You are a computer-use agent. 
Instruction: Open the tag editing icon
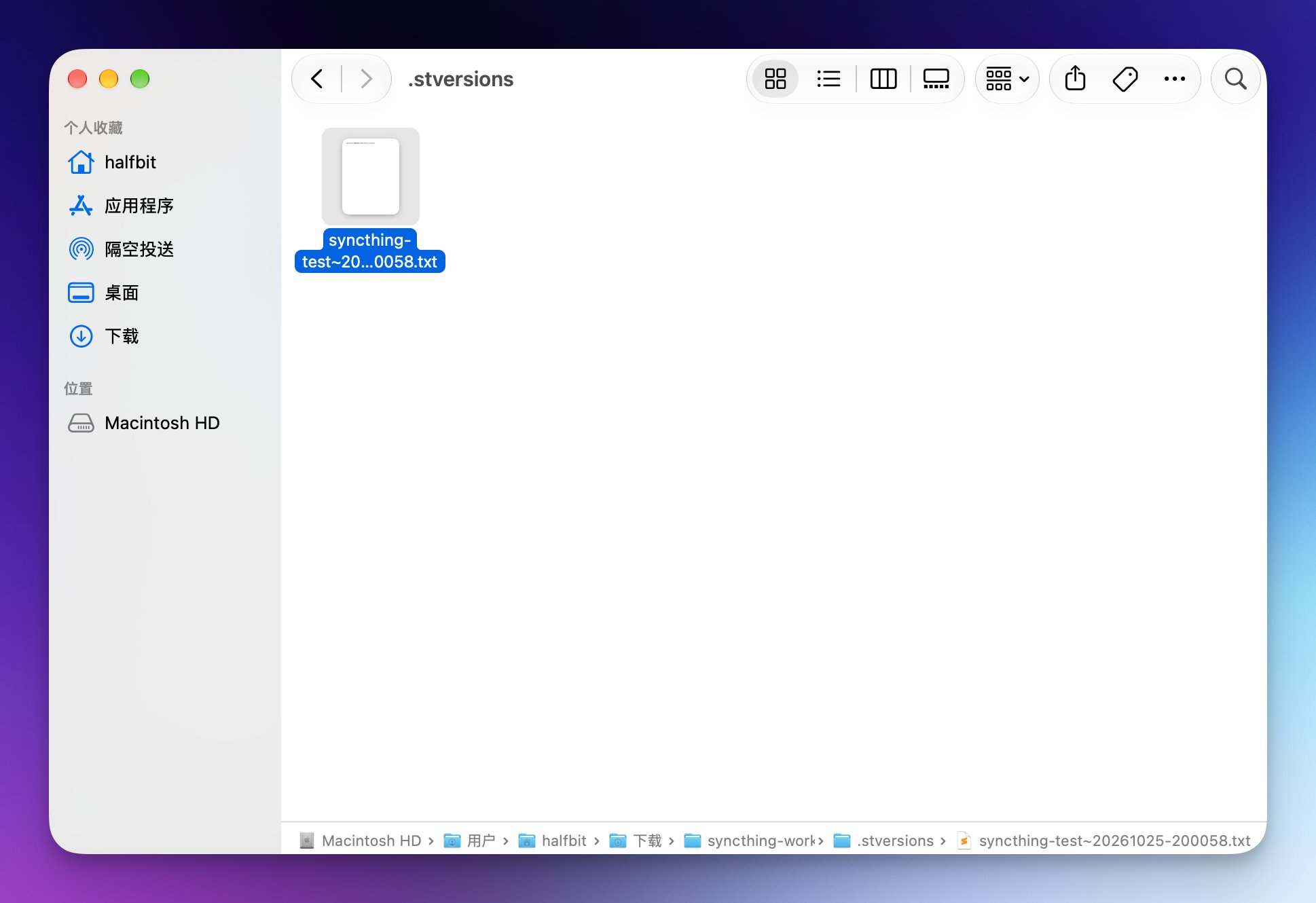(1125, 79)
